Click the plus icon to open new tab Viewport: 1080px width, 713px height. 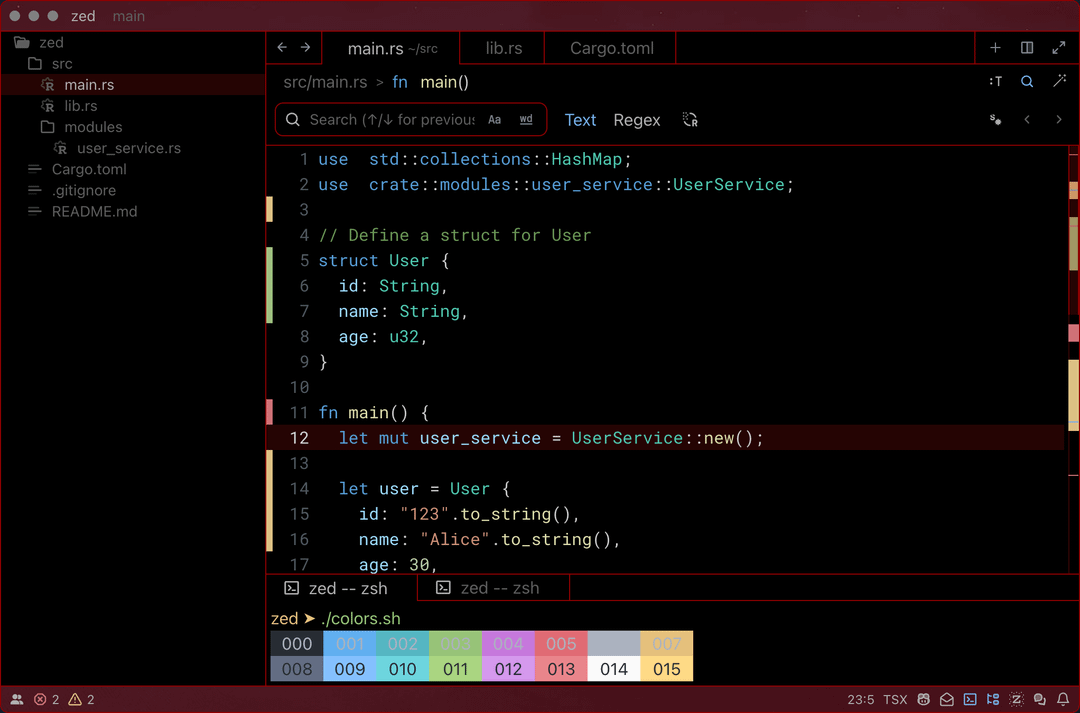coord(995,48)
